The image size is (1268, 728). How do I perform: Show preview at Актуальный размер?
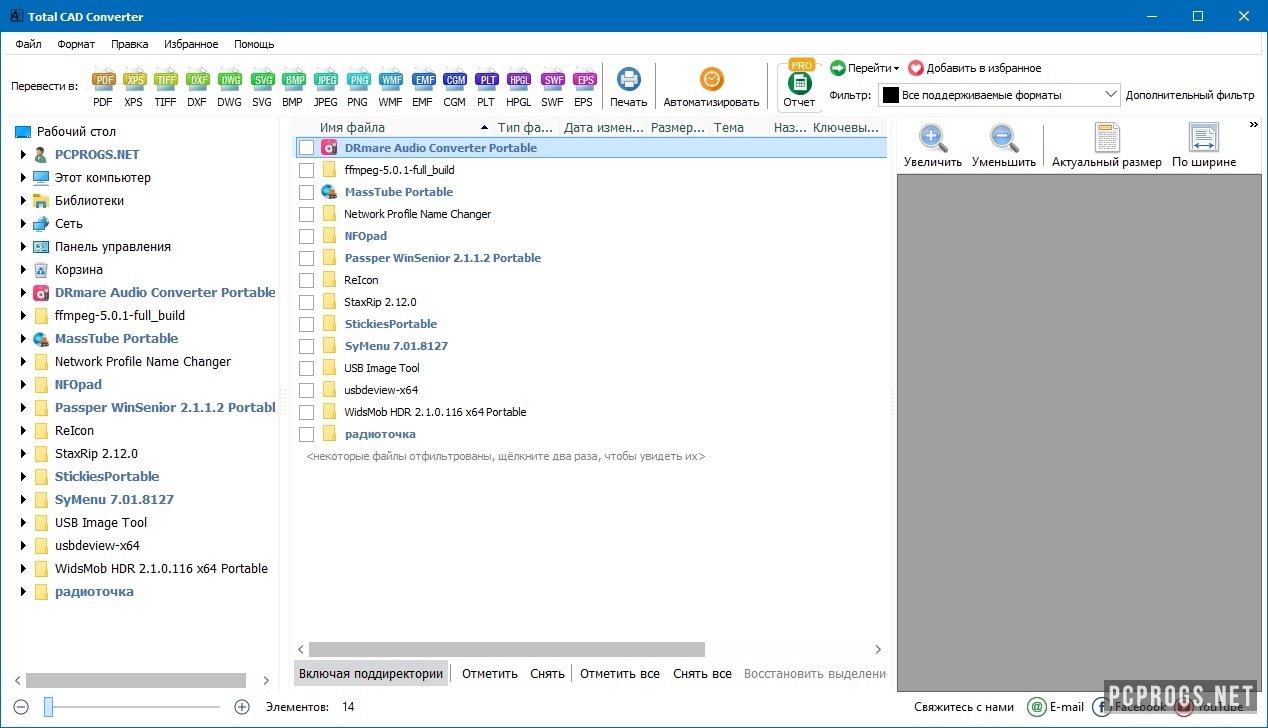(1107, 146)
